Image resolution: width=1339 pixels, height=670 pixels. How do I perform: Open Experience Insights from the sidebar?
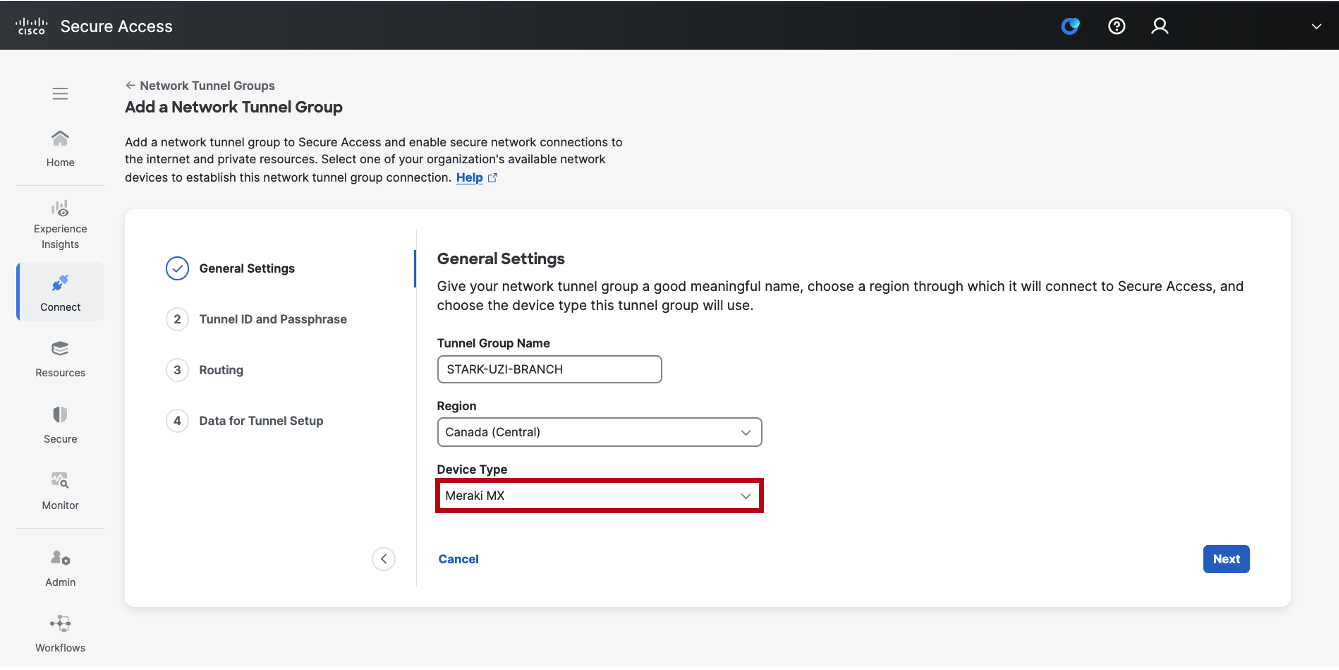[x=60, y=222]
